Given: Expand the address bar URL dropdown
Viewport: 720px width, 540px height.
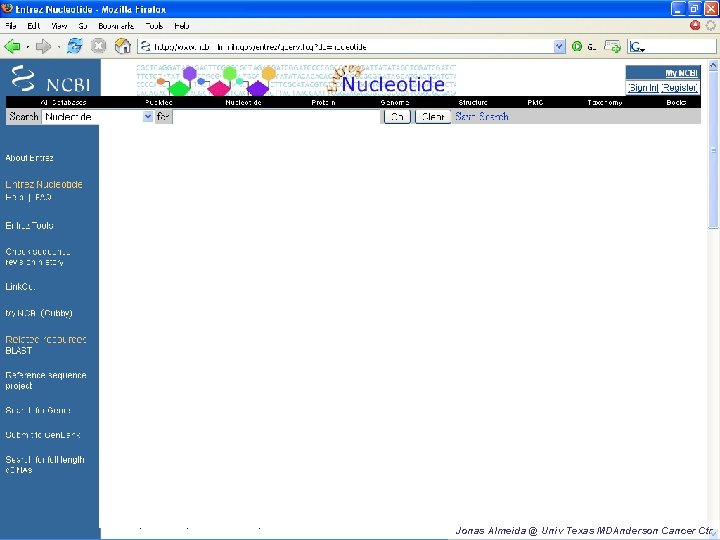Looking at the screenshot, I should point(559,46).
